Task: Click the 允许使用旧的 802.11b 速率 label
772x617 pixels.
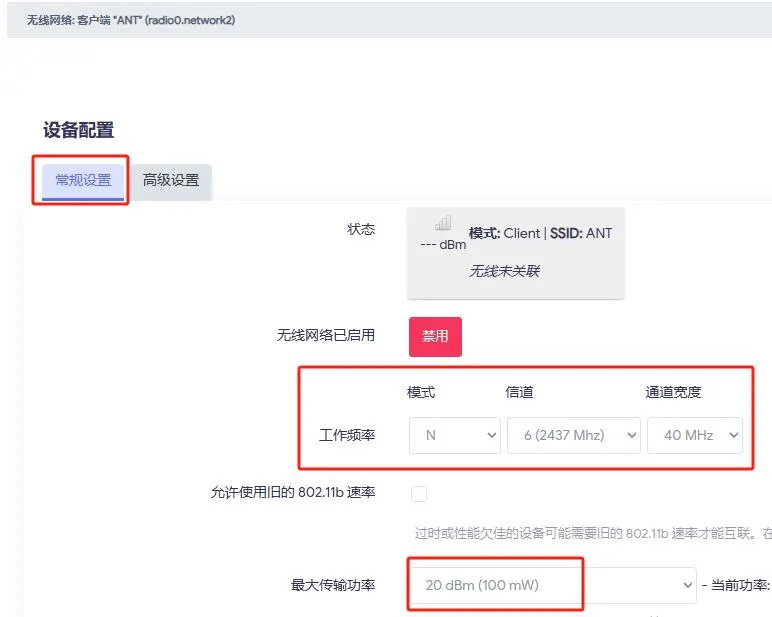Action: [x=293, y=492]
